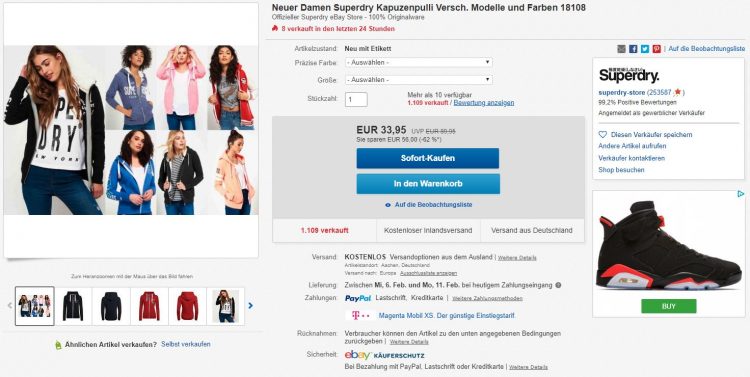Click info icon beside Zahlungseingang
This screenshot has height=377, width=750.
click(558, 286)
